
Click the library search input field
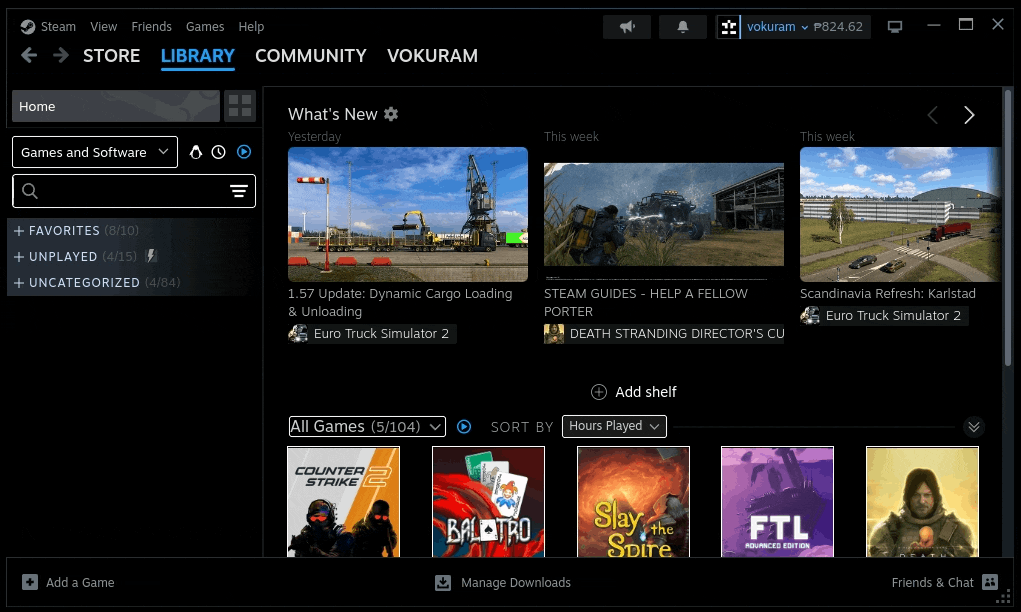(x=133, y=191)
